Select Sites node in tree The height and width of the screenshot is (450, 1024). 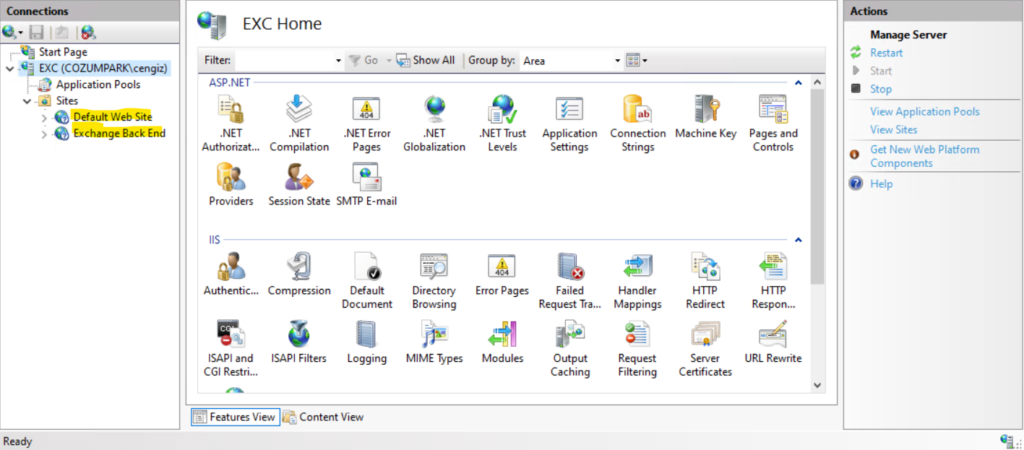[x=67, y=101]
